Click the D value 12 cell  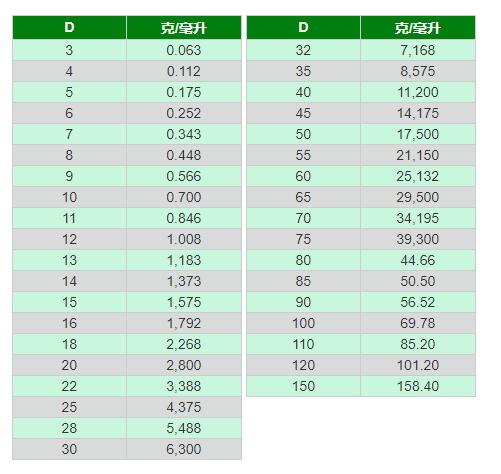pyautogui.click(x=69, y=239)
